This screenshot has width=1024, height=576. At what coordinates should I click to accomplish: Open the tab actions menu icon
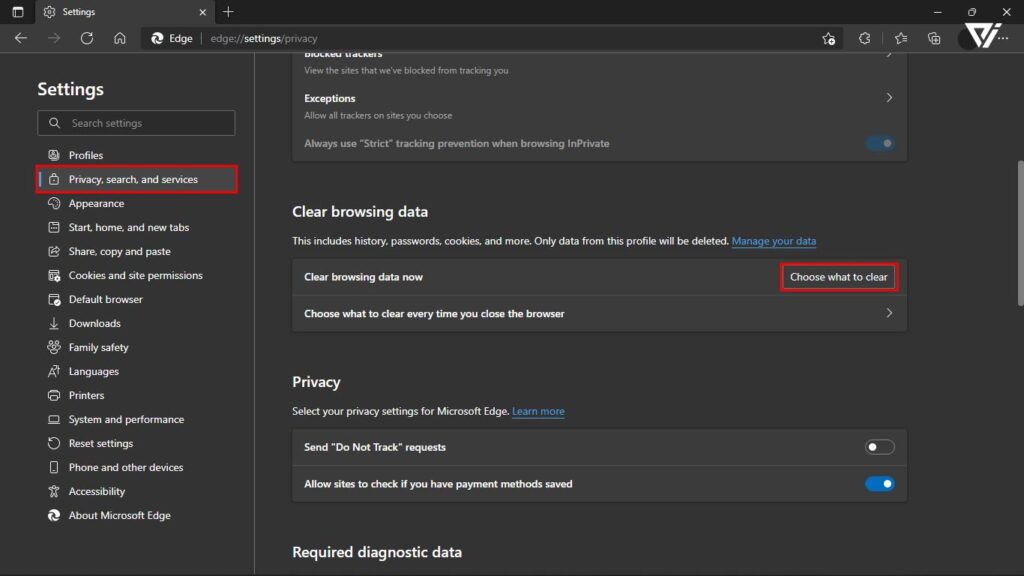click(18, 12)
